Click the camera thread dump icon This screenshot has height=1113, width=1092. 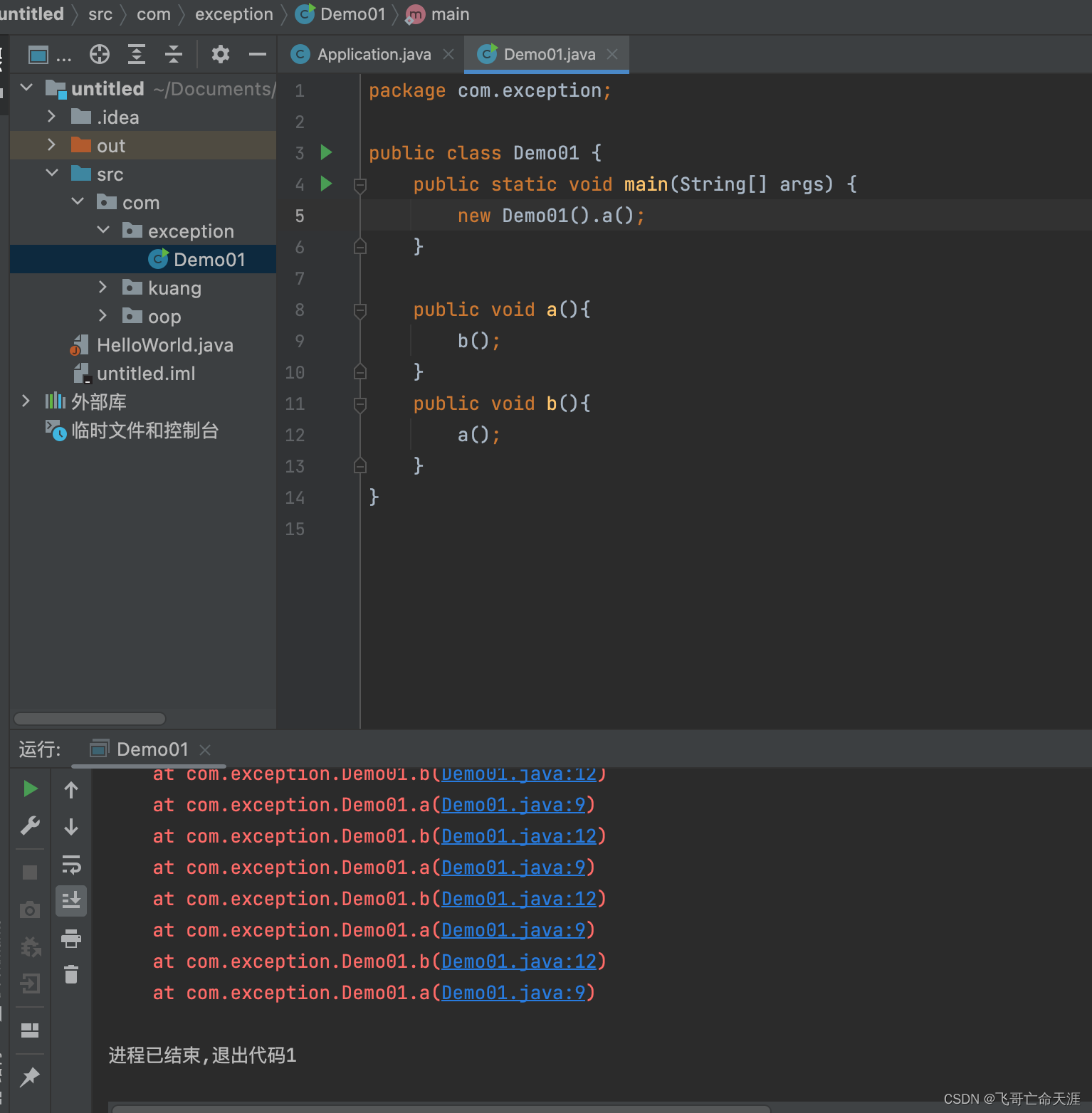30,909
